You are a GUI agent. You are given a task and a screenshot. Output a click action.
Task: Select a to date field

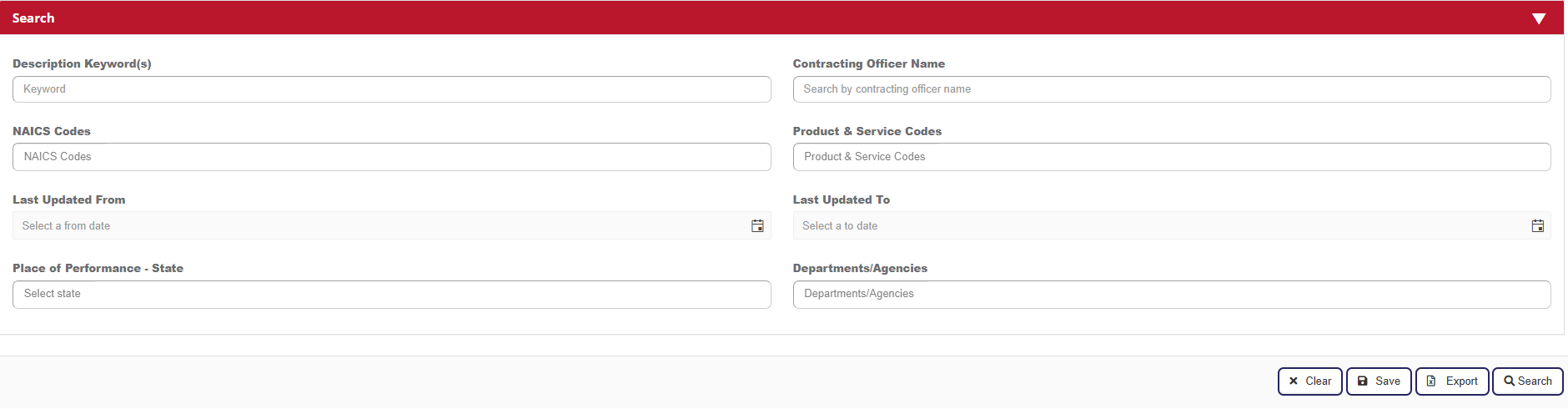click(1172, 225)
